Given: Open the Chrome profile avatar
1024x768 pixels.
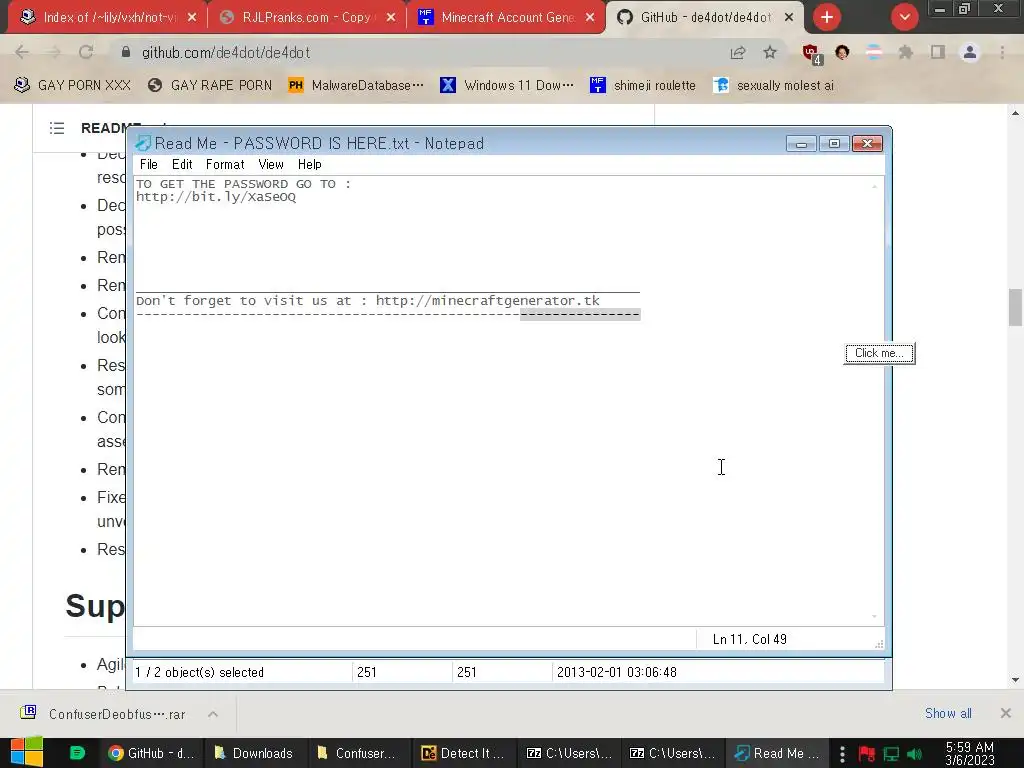Looking at the screenshot, I should (970, 52).
